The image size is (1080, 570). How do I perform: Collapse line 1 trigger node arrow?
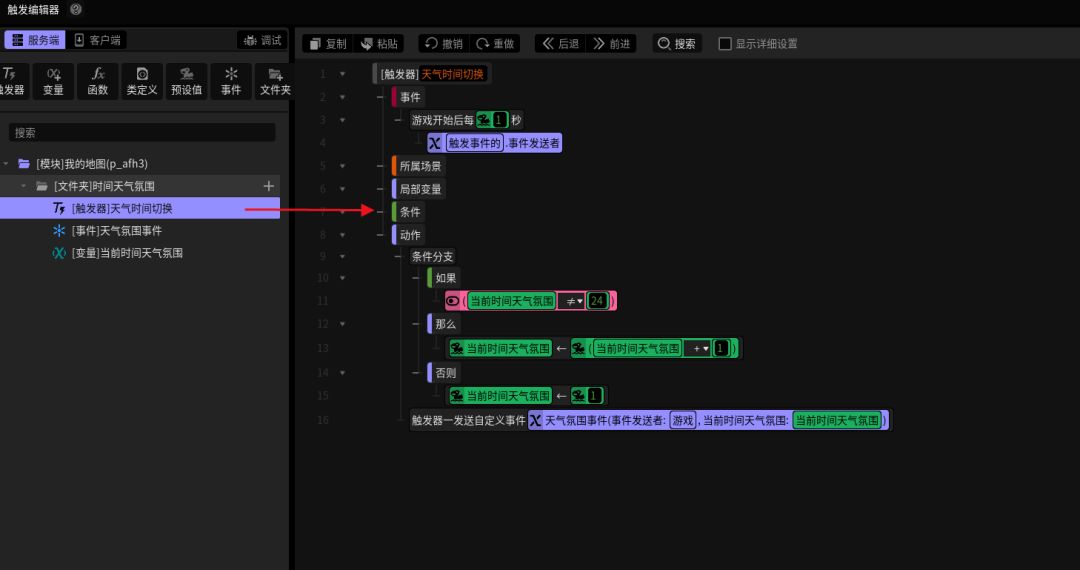343,74
